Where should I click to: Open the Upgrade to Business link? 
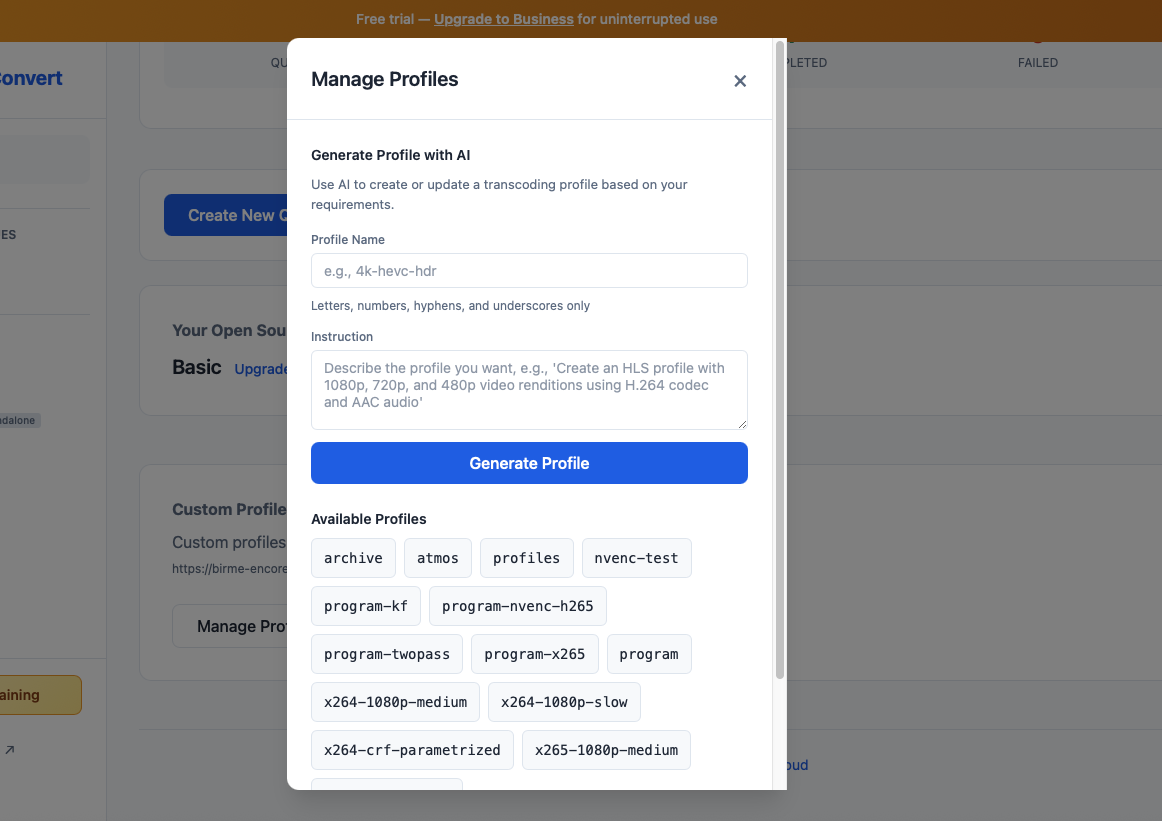(x=503, y=18)
